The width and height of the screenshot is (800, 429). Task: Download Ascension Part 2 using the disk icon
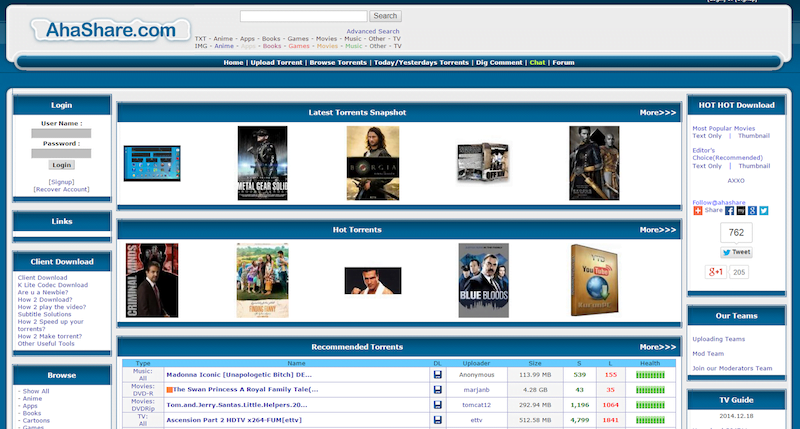437,420
